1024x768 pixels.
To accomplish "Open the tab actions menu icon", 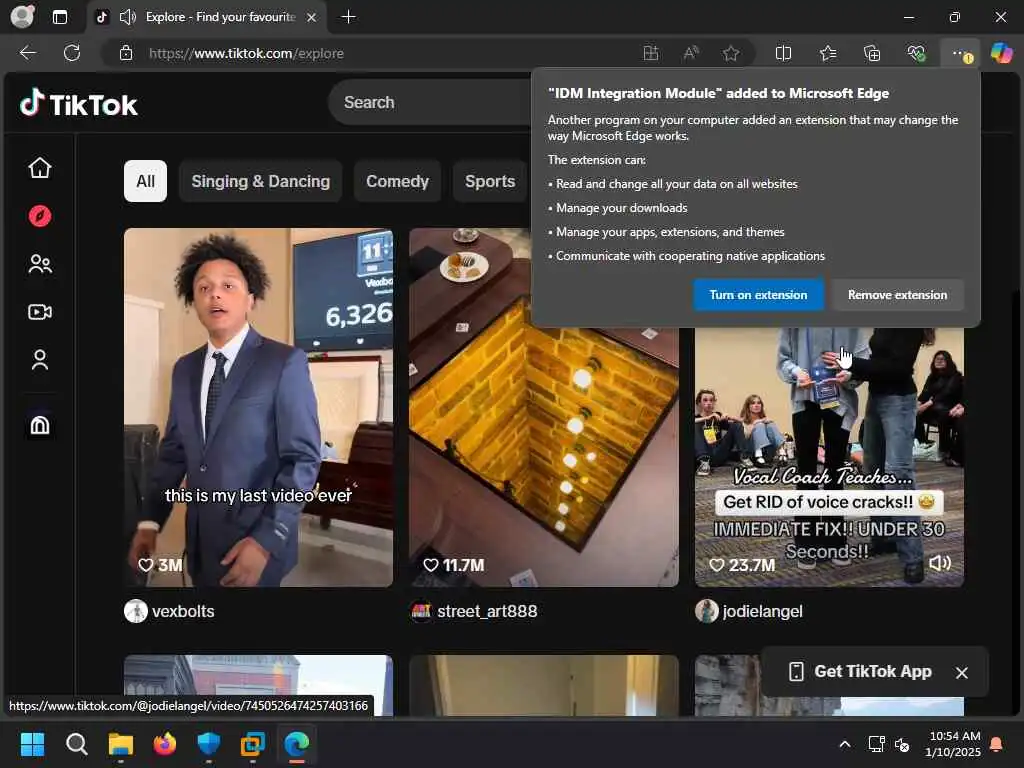I will [x=59, y=17].
